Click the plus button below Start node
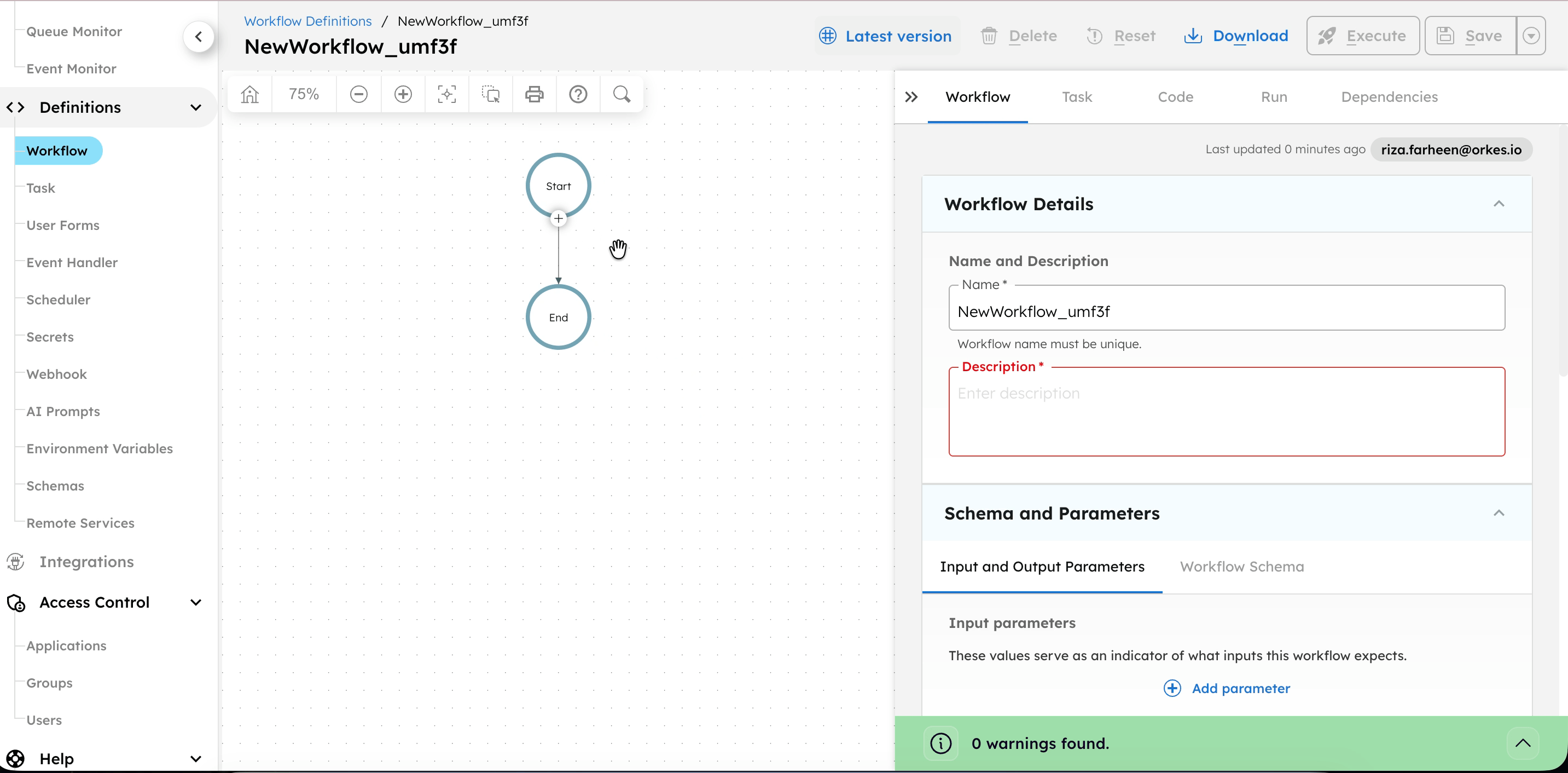1568x773 pixels. (x=558, y=218)
